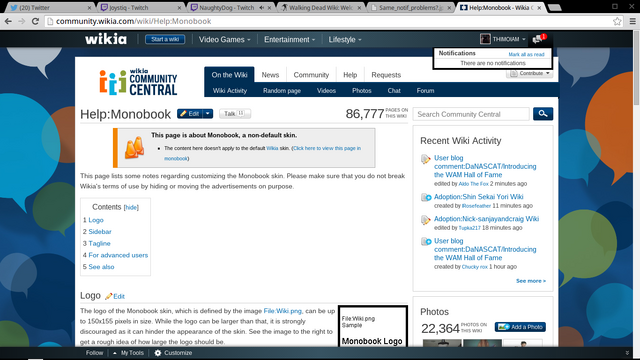The image size is (640, 360).
Task: Click the Edit page button
Action: pyautogui.click(x=190, y=114)
